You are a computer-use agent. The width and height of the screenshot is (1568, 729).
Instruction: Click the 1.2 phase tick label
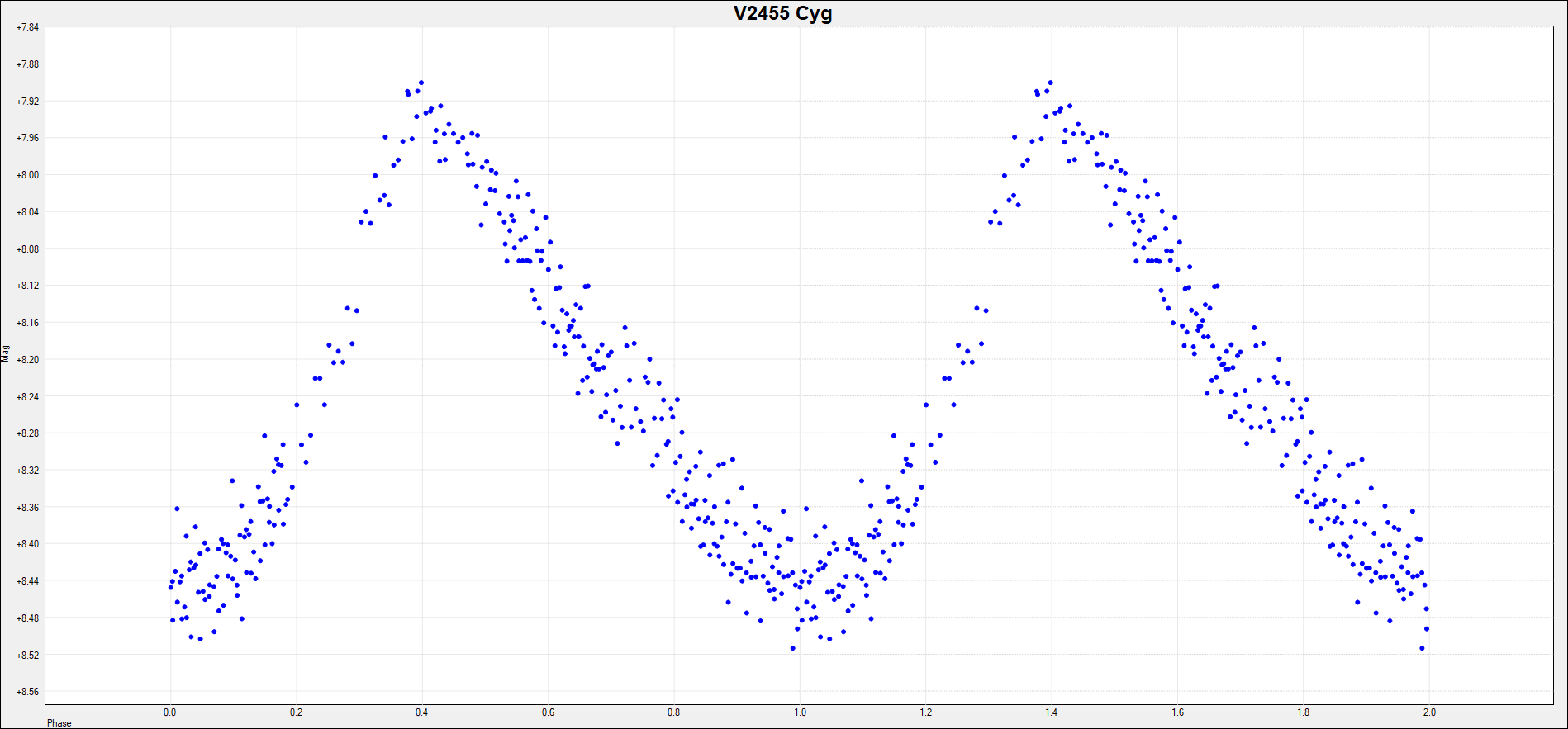click(925, 712)
